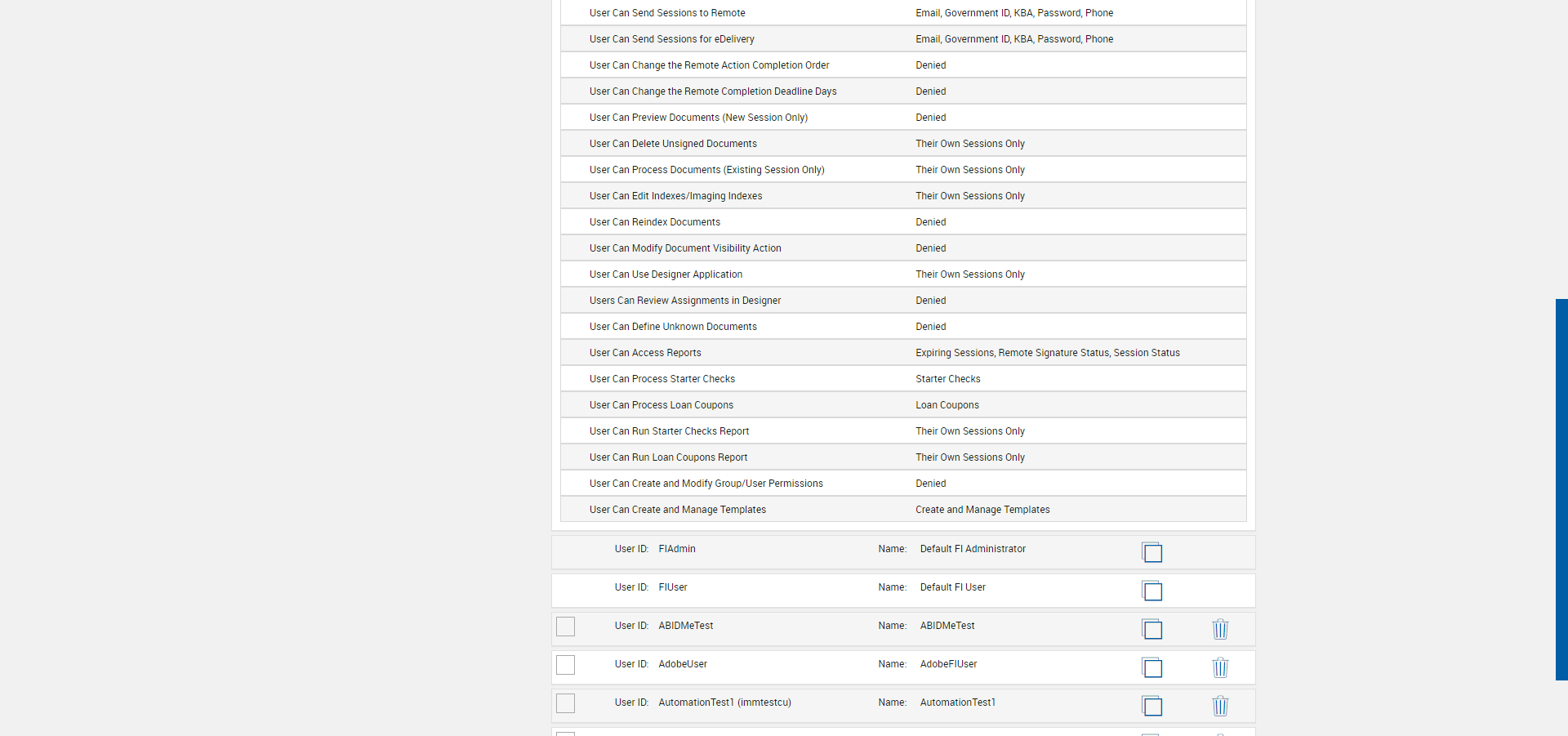Image resolution: width=1568 pixels, height=736 pixels.
Task: Click the "Loan Coupons" permission value
Action: pos(947,405)
